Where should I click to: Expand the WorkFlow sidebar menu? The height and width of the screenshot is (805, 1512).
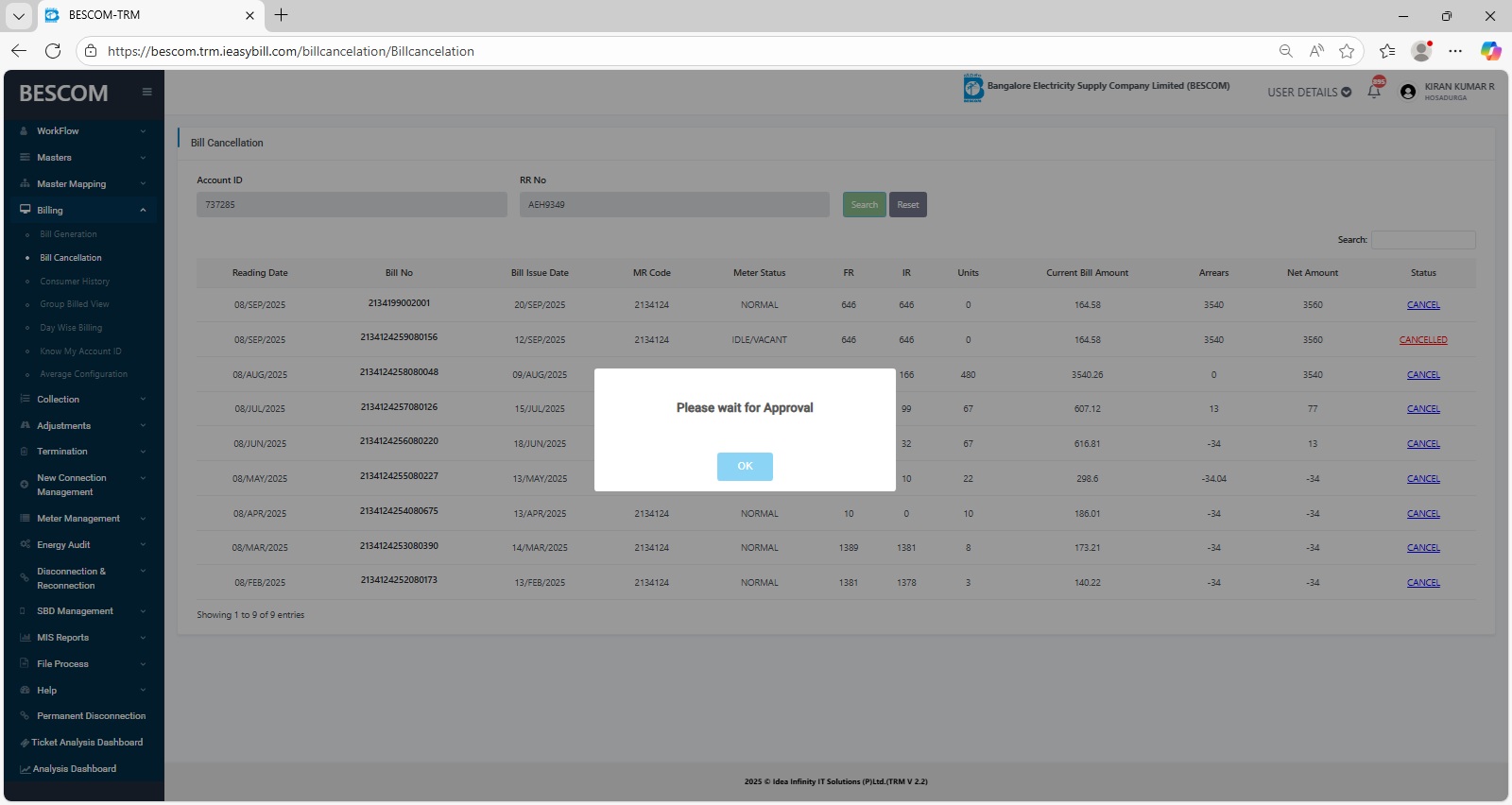tap(83, 131)
